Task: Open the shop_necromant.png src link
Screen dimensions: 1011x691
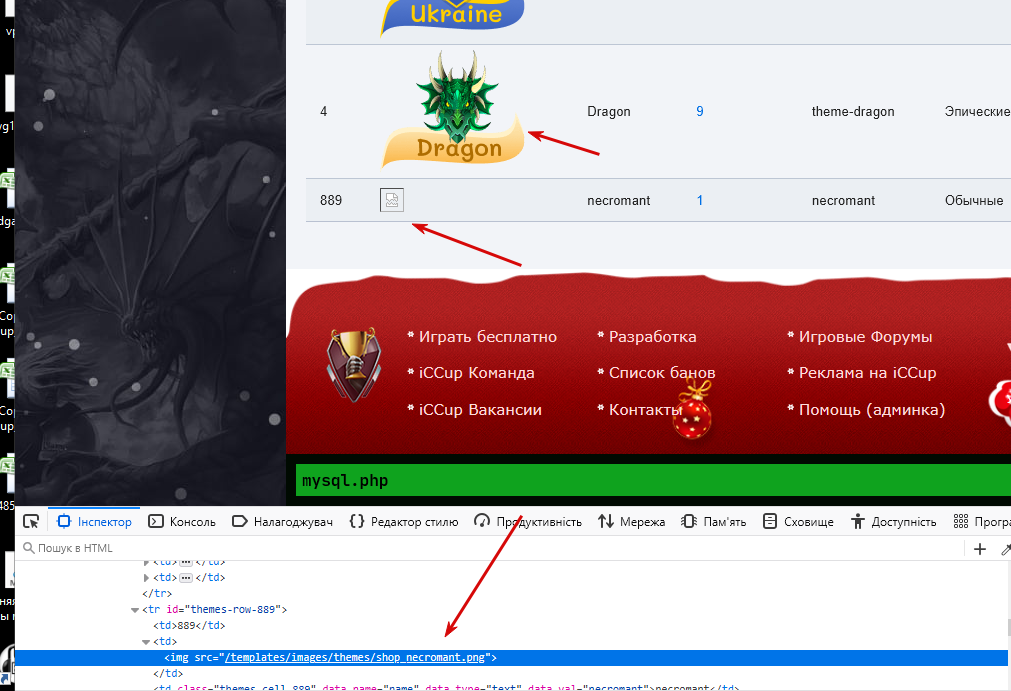Action: 355,657
